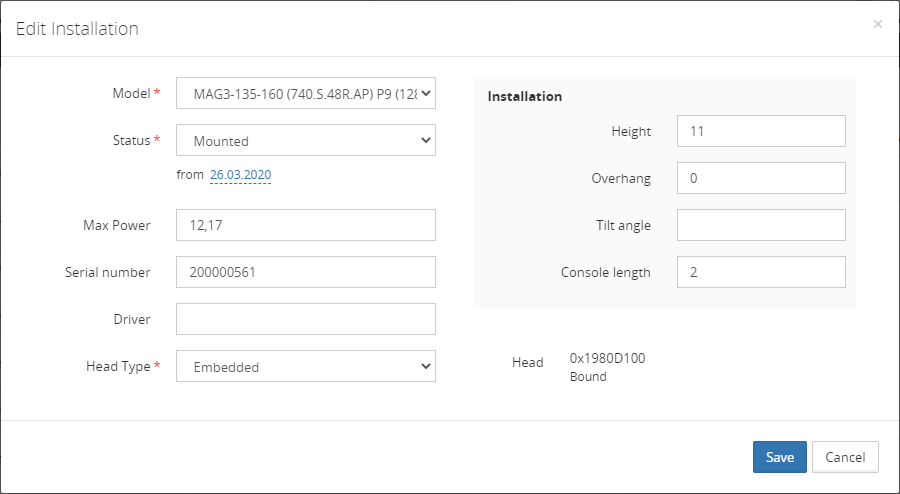
Task: Select the Console length input field
Action: point(760,272)
